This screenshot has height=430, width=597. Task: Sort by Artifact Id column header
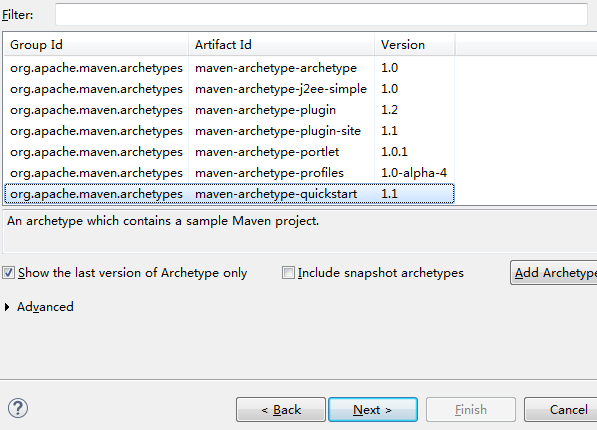coord(281,45)
